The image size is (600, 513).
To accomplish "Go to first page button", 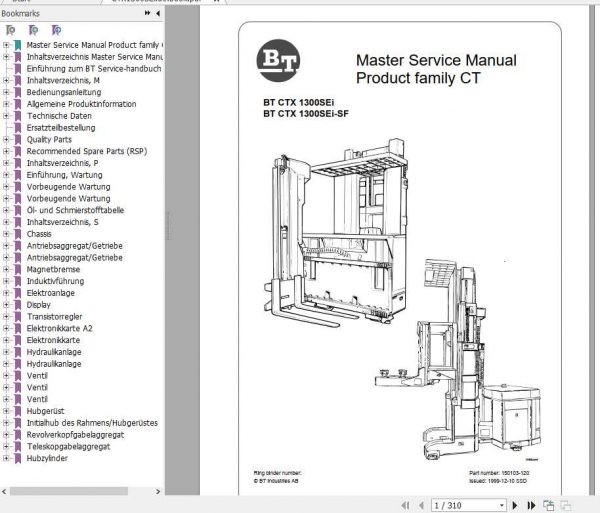I will click(406, 505).
